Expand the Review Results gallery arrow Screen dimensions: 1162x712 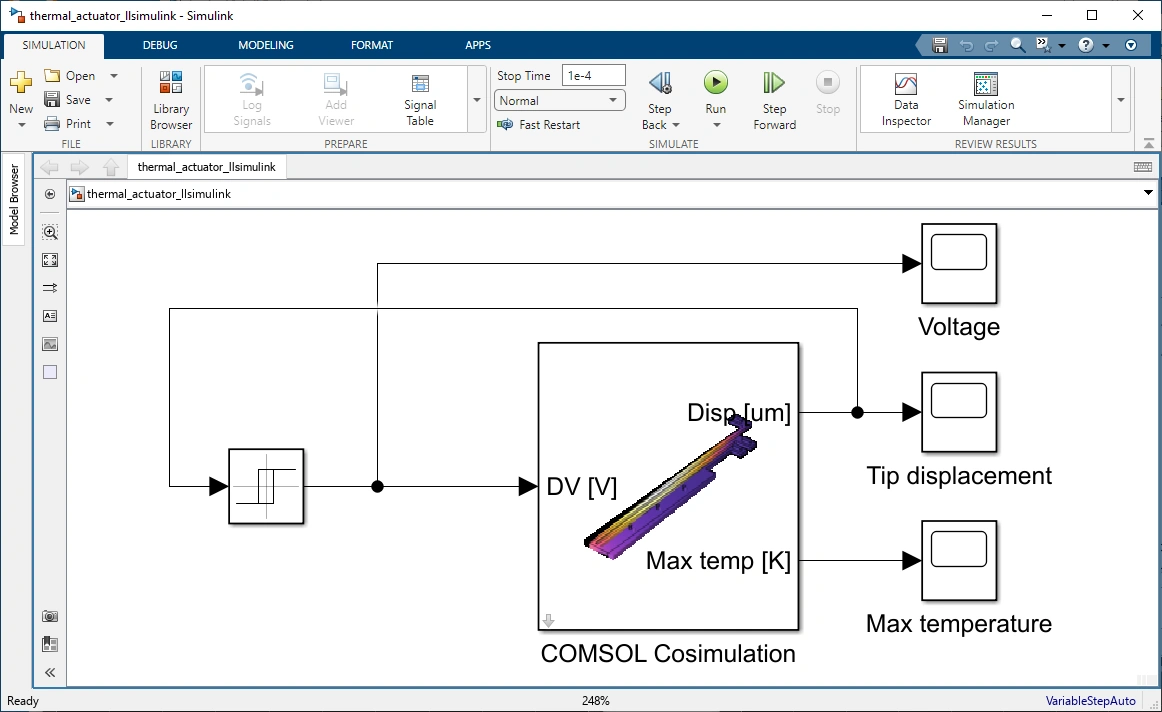[x=1121, y=100]
